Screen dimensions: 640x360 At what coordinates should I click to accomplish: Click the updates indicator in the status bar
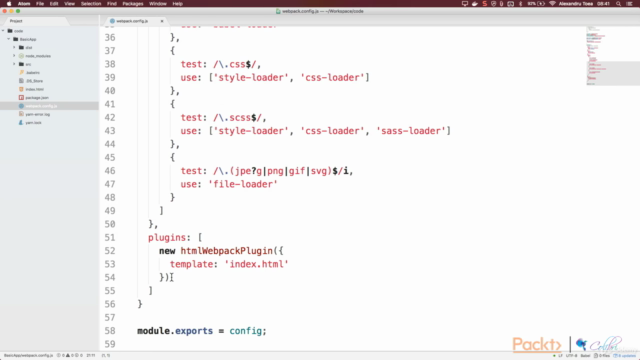[x=624, y=356]
